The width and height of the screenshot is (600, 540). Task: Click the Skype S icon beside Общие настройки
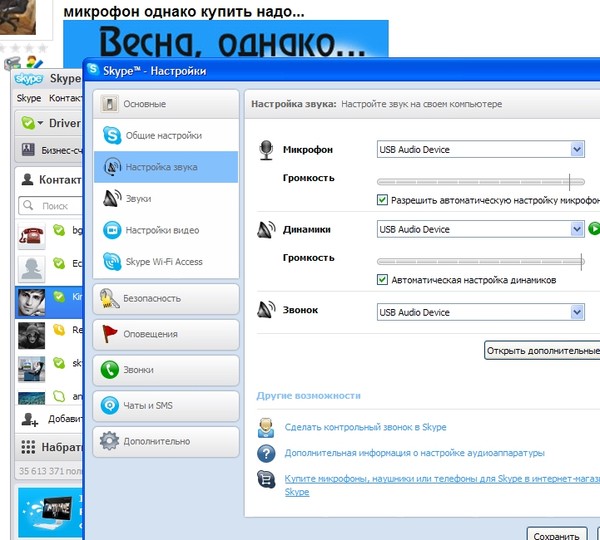pos(112,135)
